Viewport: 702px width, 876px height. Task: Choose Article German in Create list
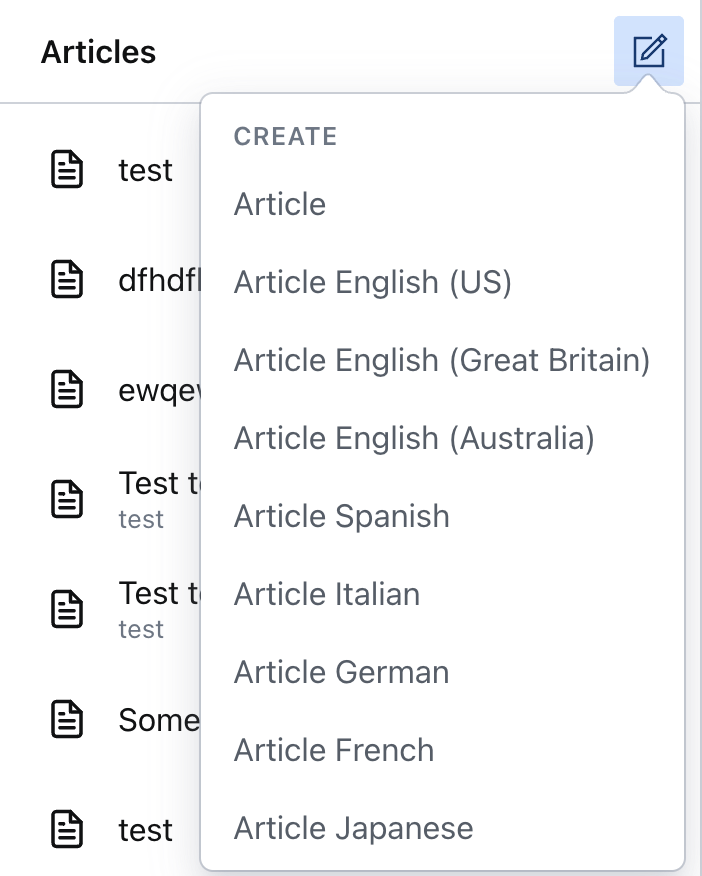click(341, 672)
